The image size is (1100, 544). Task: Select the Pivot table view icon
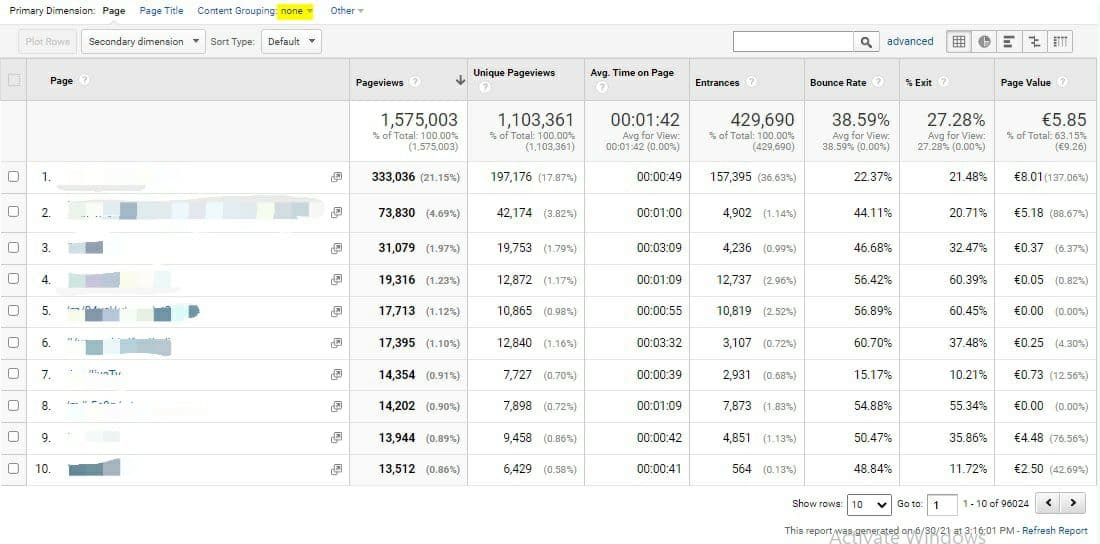[x=1060, y=42]
